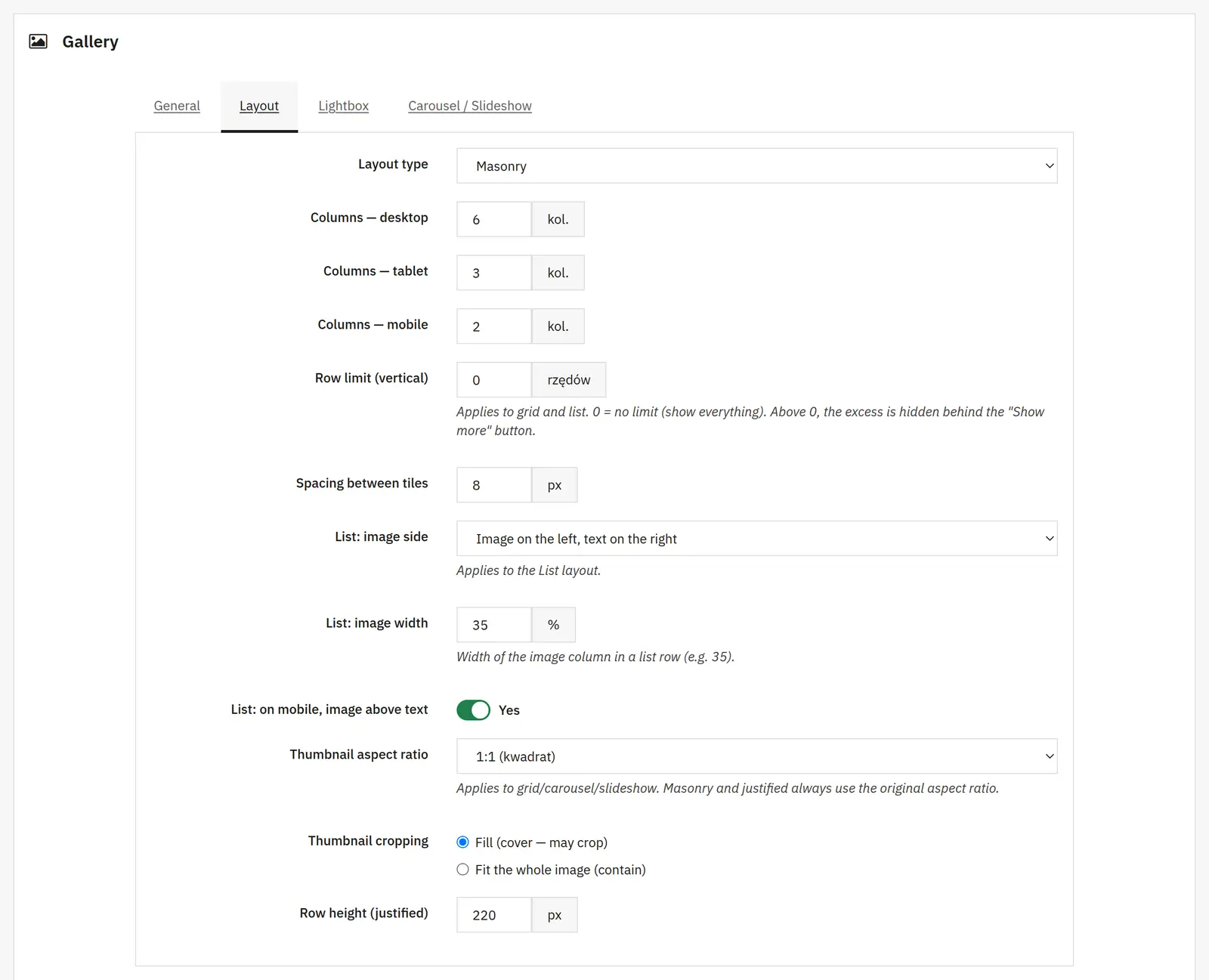Focus the Row height (justified) input

[x=494, y=915]
